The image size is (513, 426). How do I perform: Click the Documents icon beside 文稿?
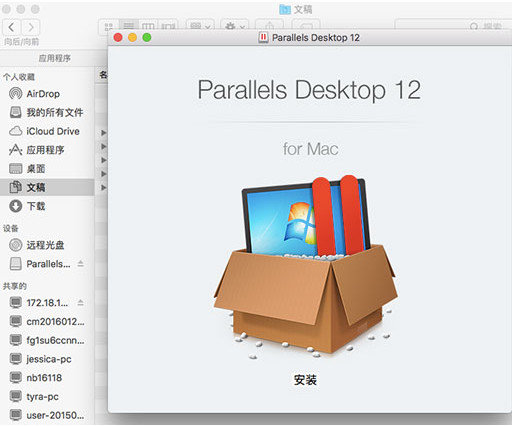click(15, 187)
